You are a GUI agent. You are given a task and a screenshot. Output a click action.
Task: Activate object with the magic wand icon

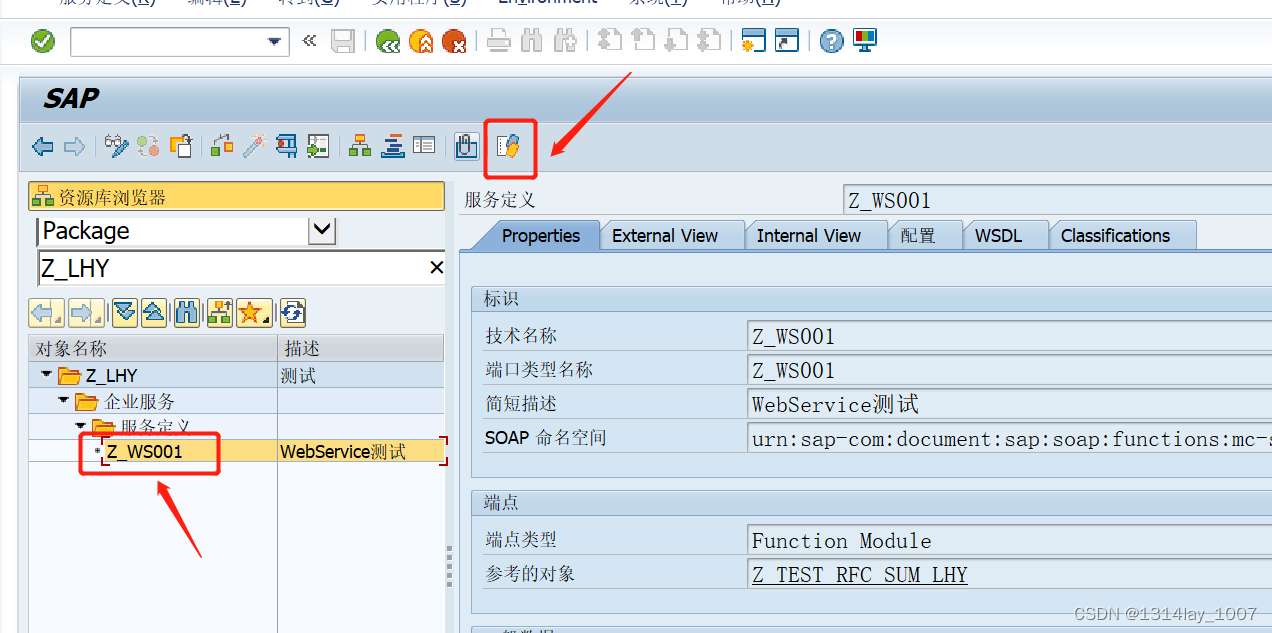coord(254,147)
